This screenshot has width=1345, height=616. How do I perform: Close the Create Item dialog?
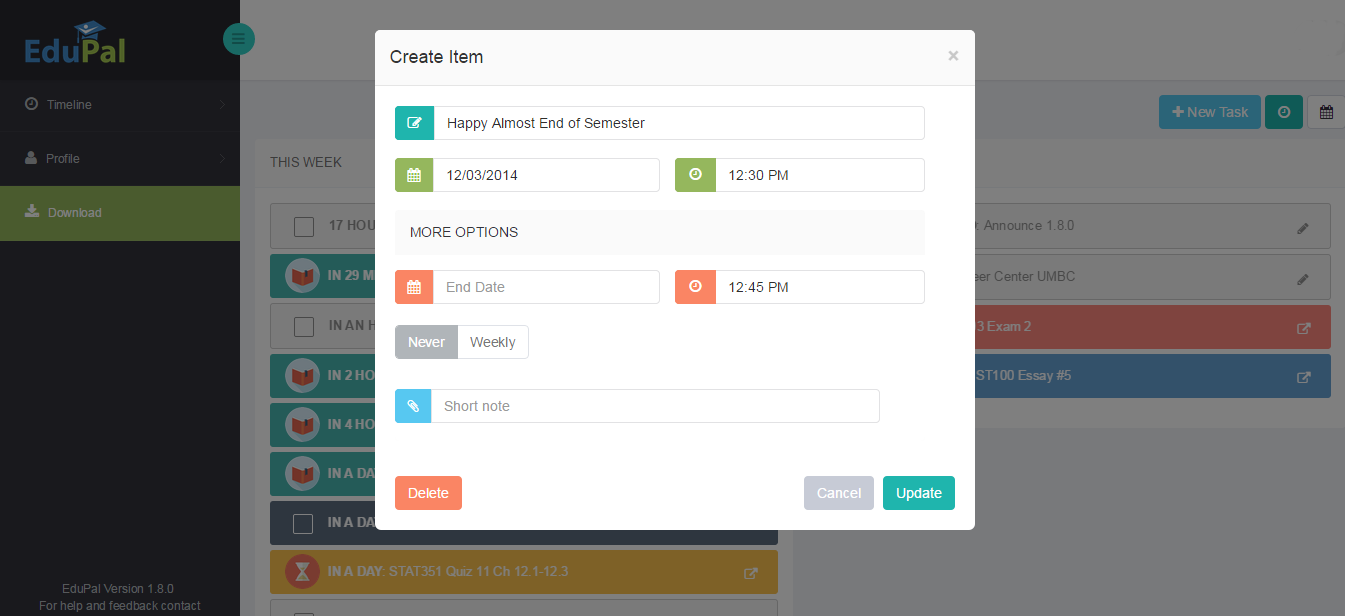(x=953, y=56)
